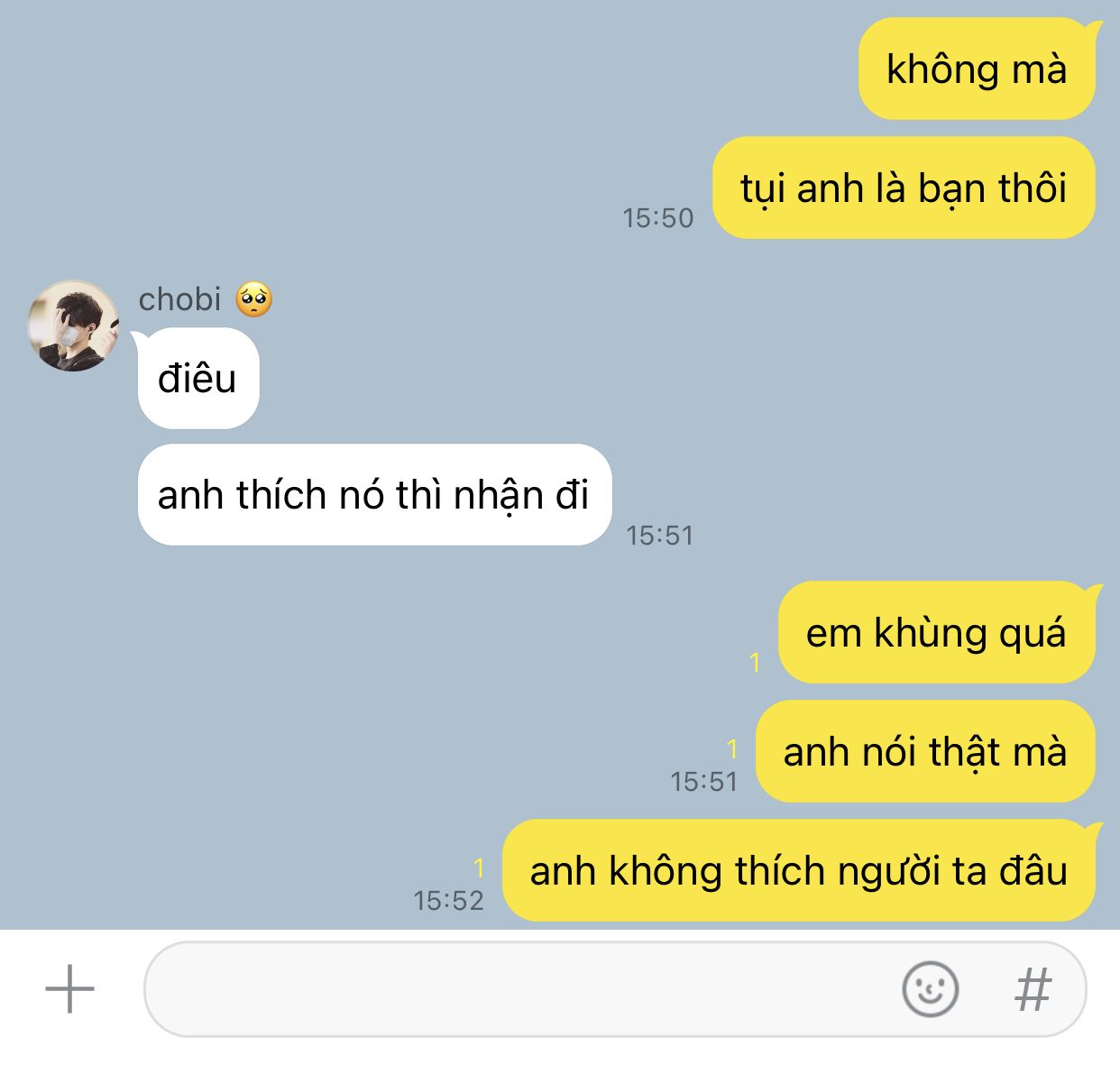Tap the unread count above 15:52
The height and width of the screenshot is (1074, 1120).
pyautogui.click(x=479, y=867)
